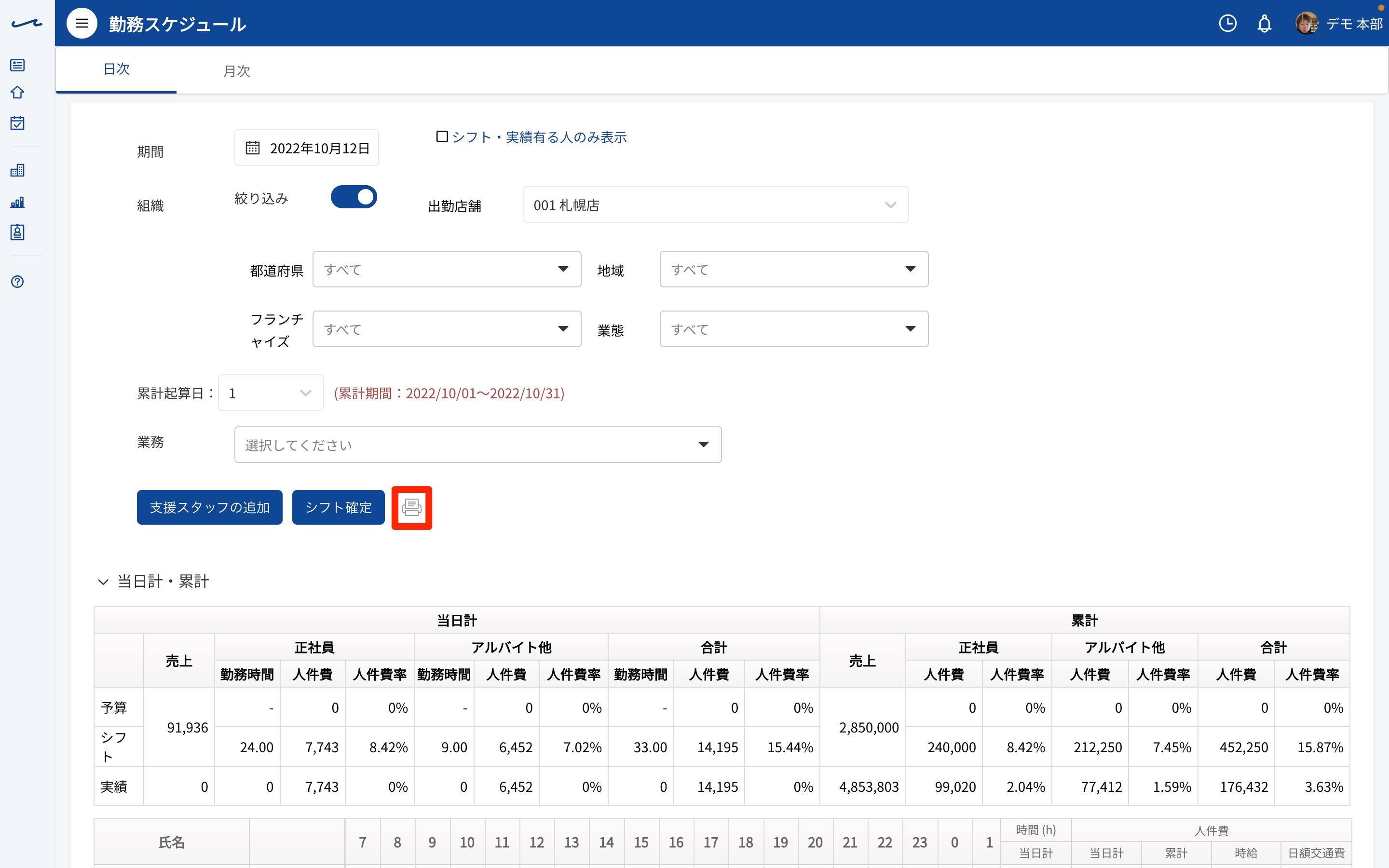Viewport: 1389px width, 868px height.
Task: Click the 日額交通費 column header
Action: click(1316, 853)
